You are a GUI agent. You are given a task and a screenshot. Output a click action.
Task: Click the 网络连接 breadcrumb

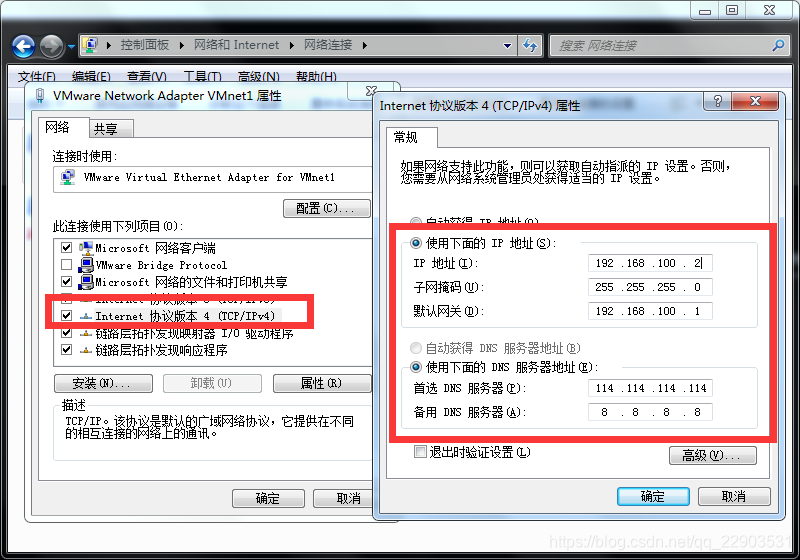[x=328, y=45]
